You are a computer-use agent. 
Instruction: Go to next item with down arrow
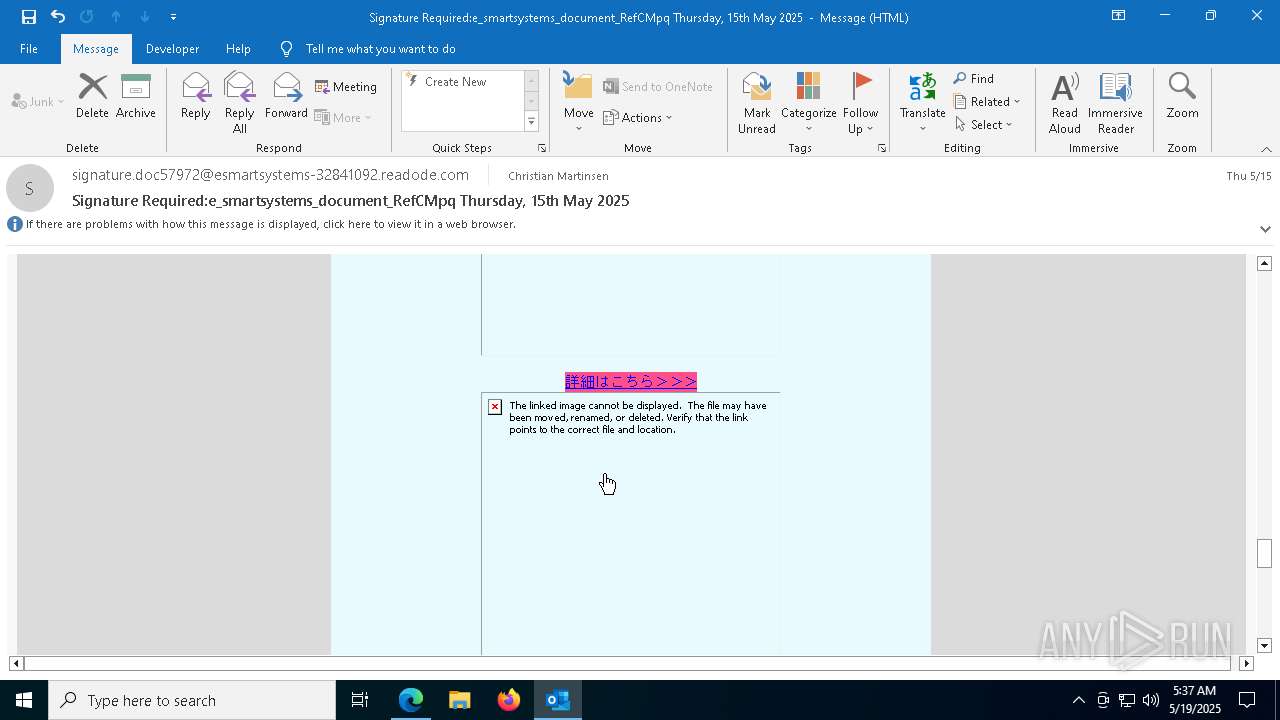(145, 17)
